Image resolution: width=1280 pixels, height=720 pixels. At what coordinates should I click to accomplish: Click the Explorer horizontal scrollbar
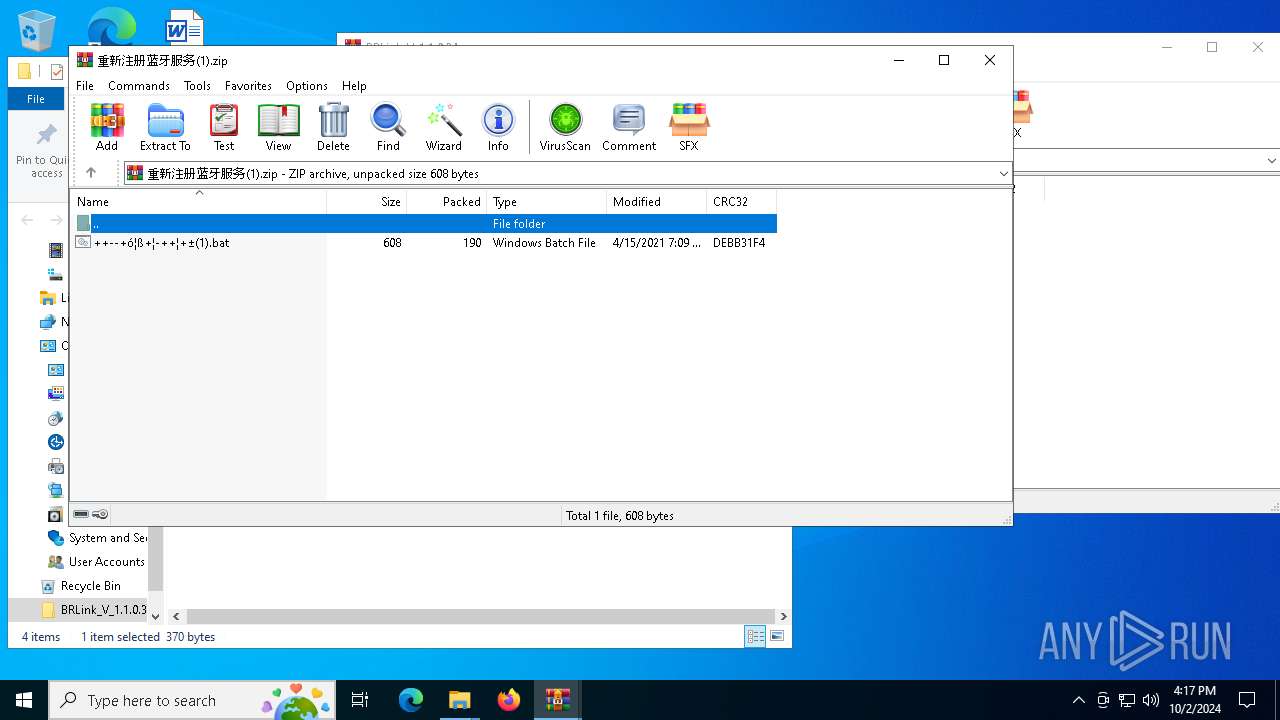pyautogui.click(x=480, y=617)
